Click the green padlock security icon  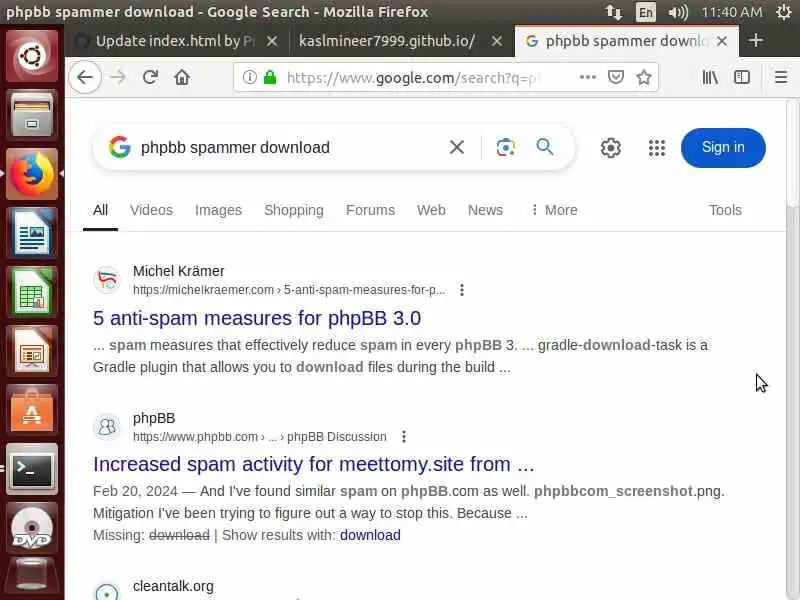point(270,78)
